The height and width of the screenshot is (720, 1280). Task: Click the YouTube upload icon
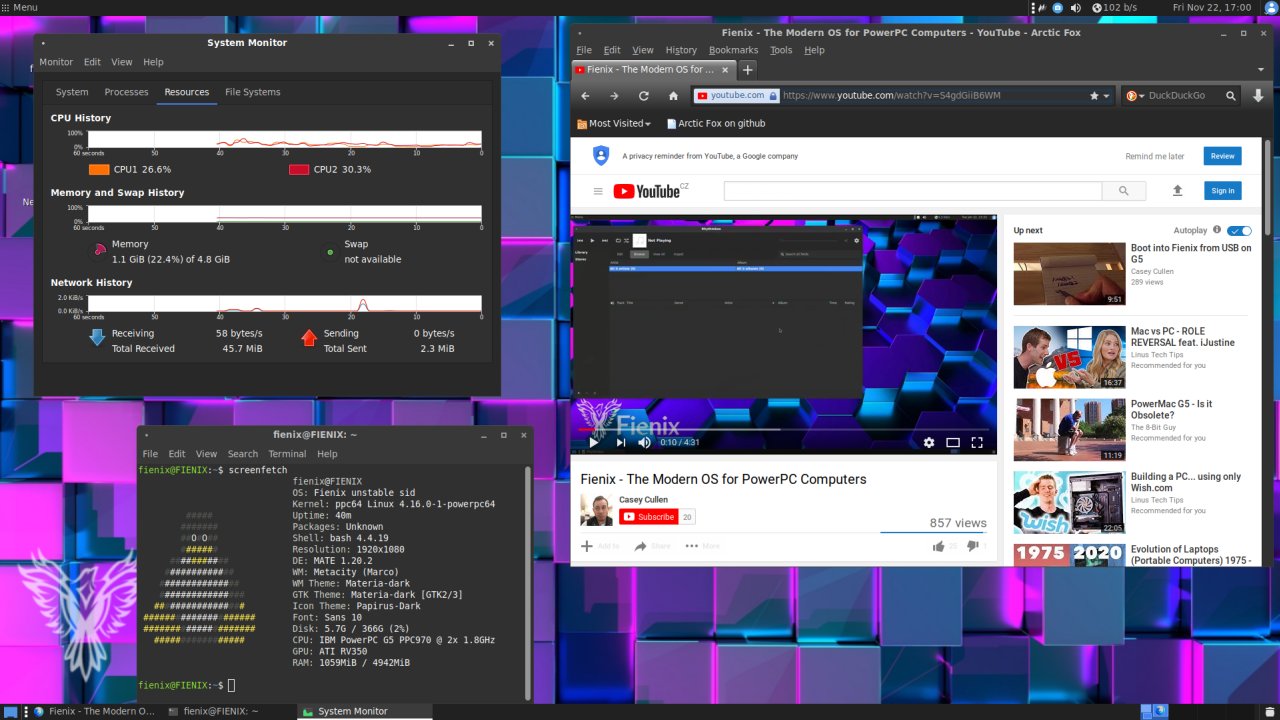1177,190
